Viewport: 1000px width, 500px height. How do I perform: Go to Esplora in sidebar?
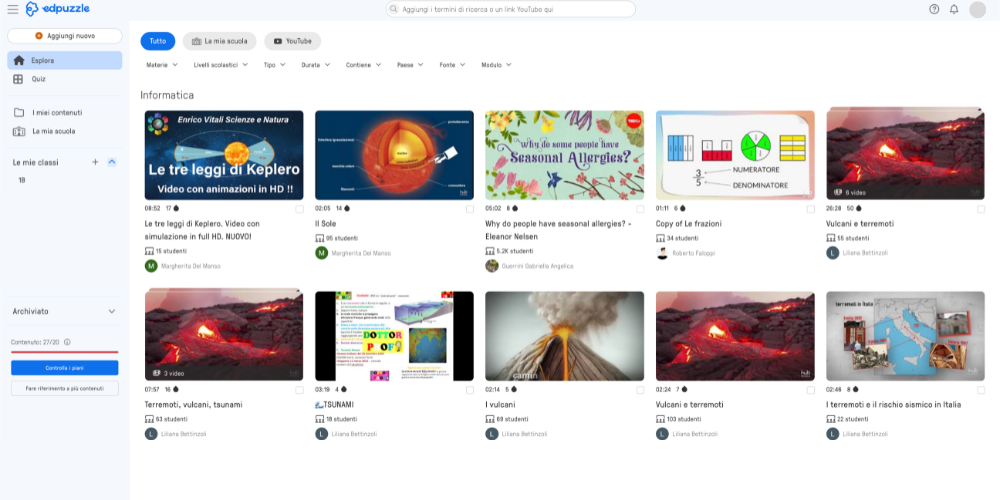point(64,61)
